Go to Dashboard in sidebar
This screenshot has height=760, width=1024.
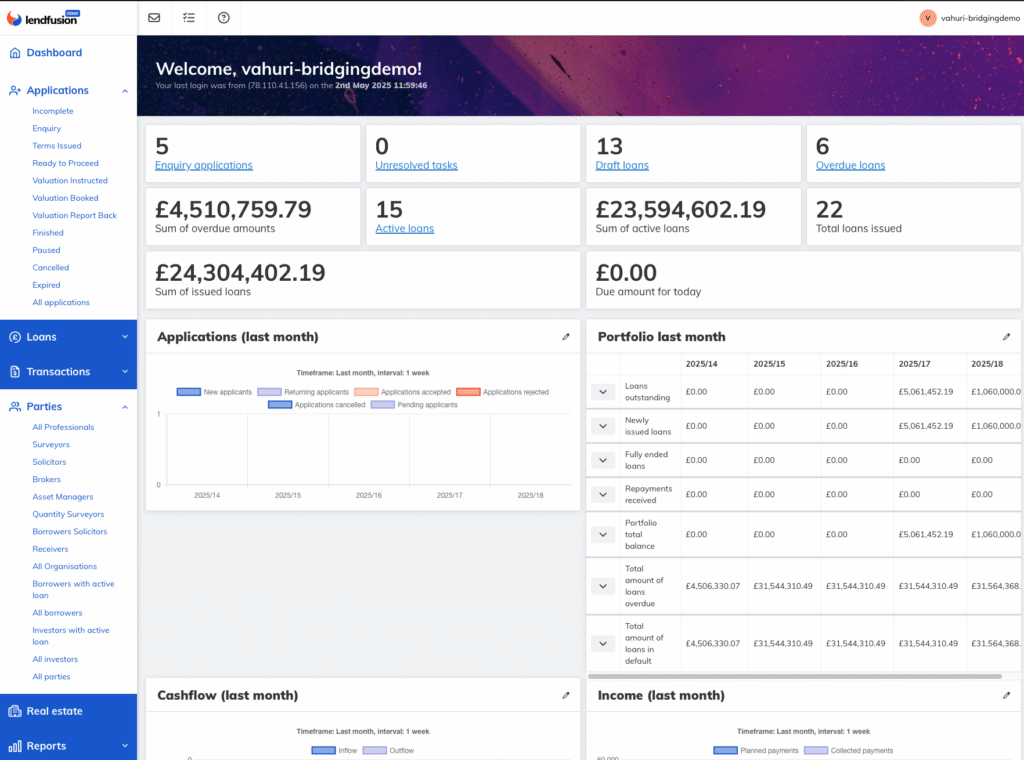point(54,53)
